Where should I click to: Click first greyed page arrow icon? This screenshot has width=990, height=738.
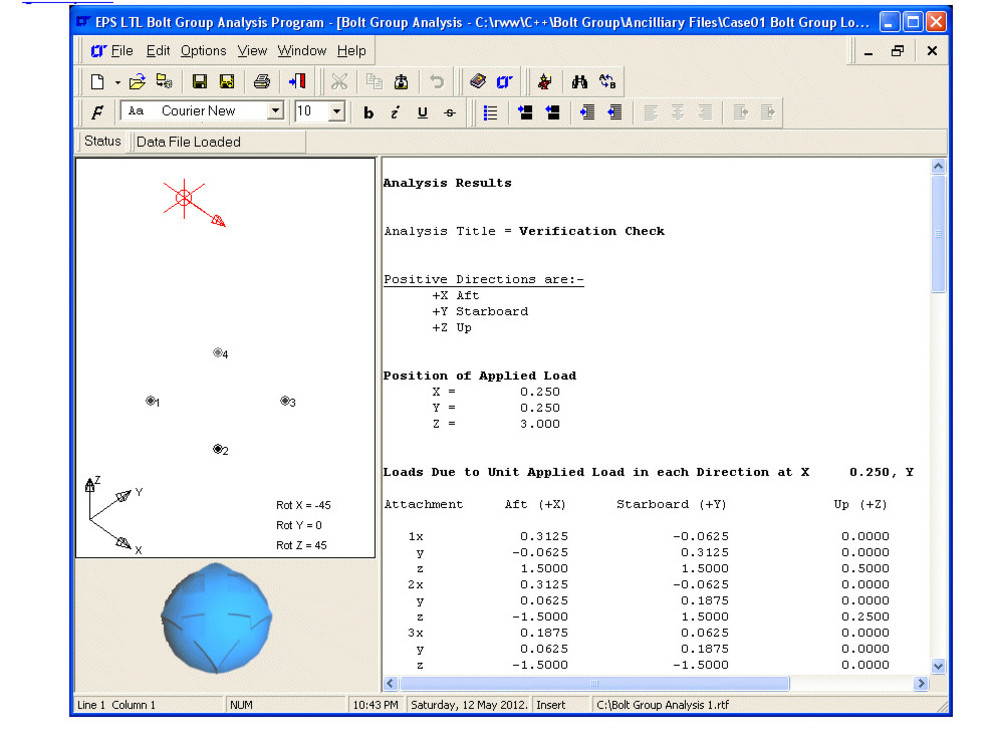coord(741,112)
